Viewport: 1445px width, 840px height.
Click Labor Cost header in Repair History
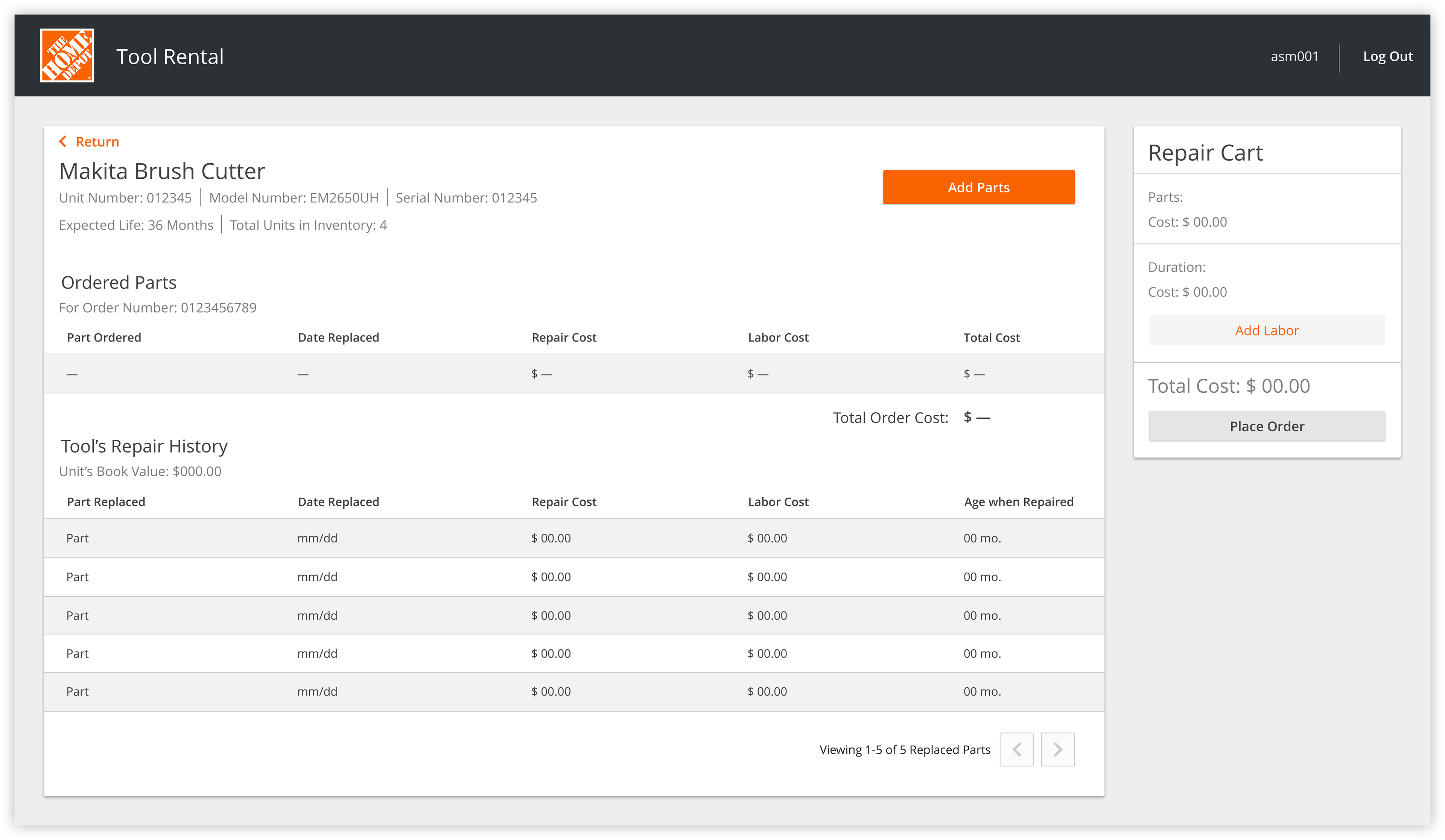(778, 502)
